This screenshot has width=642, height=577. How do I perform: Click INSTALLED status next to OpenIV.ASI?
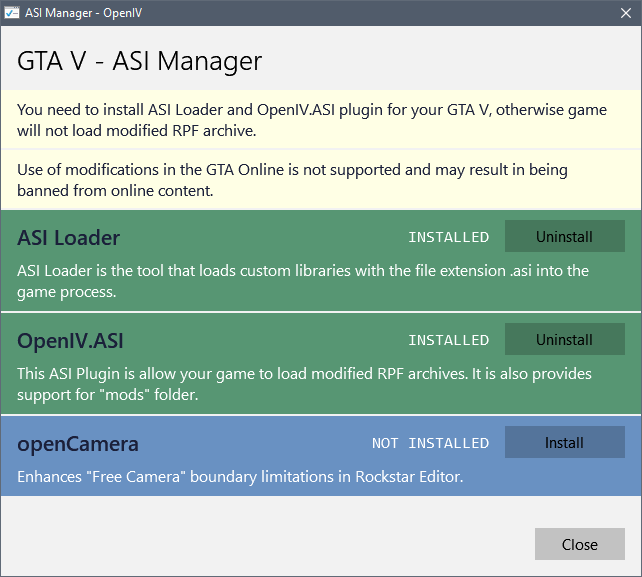click(x=448, y=341)
